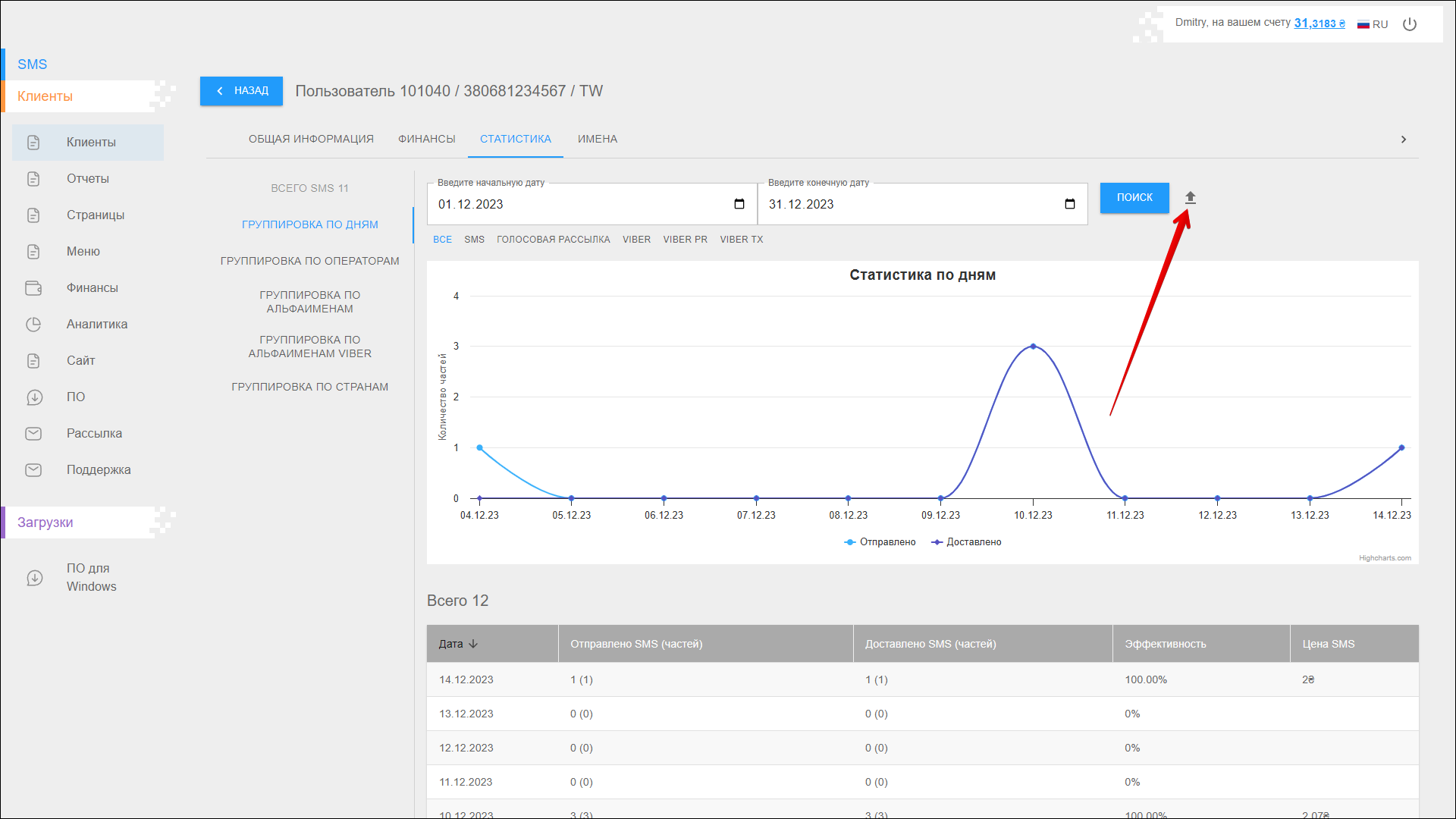
Task: Sort table by Дата column arrow
Action: click(x=473, y=644)
